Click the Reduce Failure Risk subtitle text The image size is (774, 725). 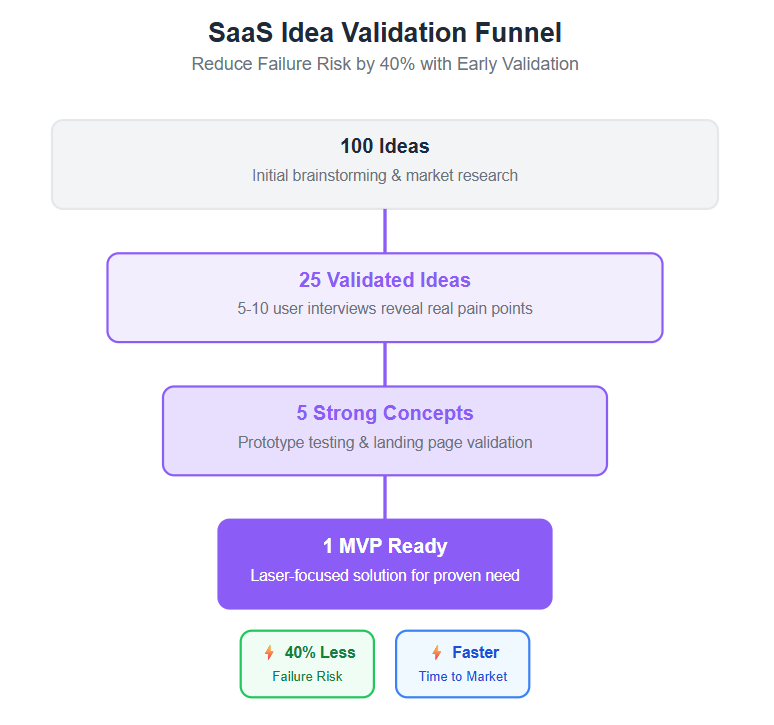385,64
